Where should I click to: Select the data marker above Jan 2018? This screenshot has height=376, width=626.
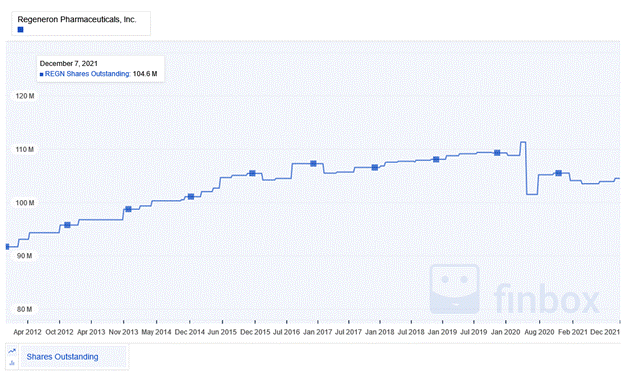pyautogui.click(x=375, y=168)
